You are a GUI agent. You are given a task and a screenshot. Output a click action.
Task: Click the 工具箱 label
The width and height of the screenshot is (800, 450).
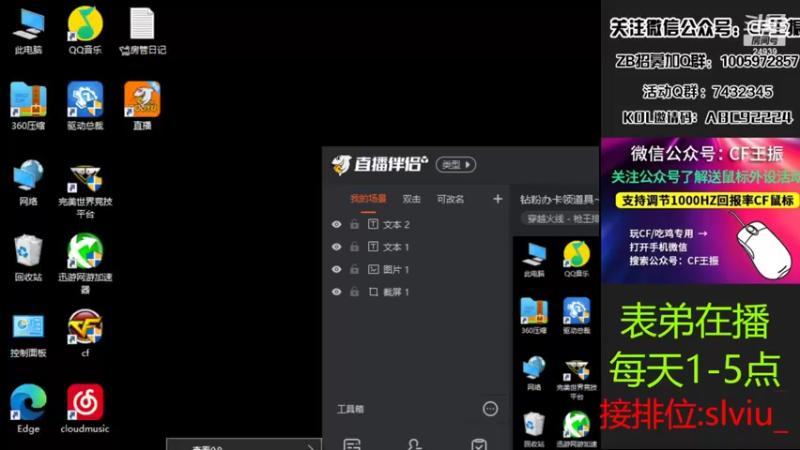coord(351,409)
